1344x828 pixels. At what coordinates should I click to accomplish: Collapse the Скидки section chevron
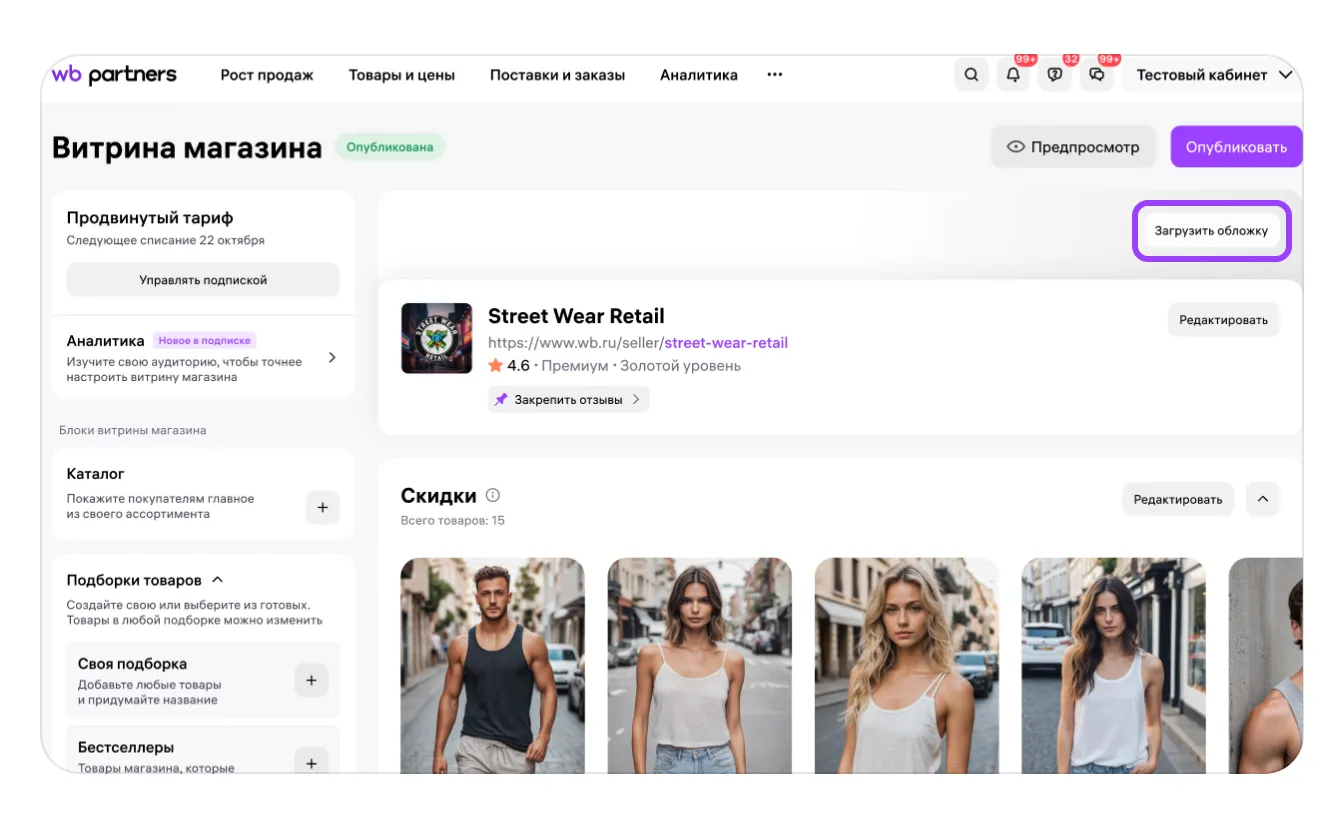pos(1263,499)
